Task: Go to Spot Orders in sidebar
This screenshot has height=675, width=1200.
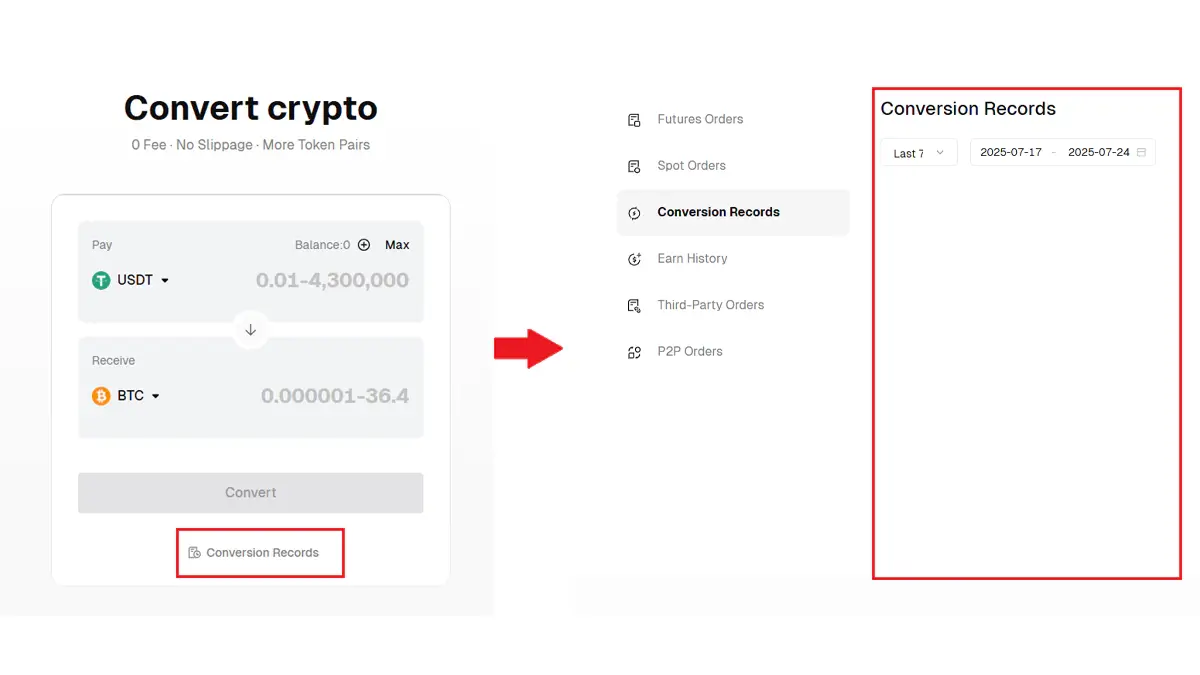Action: click(x=691, y=166)
